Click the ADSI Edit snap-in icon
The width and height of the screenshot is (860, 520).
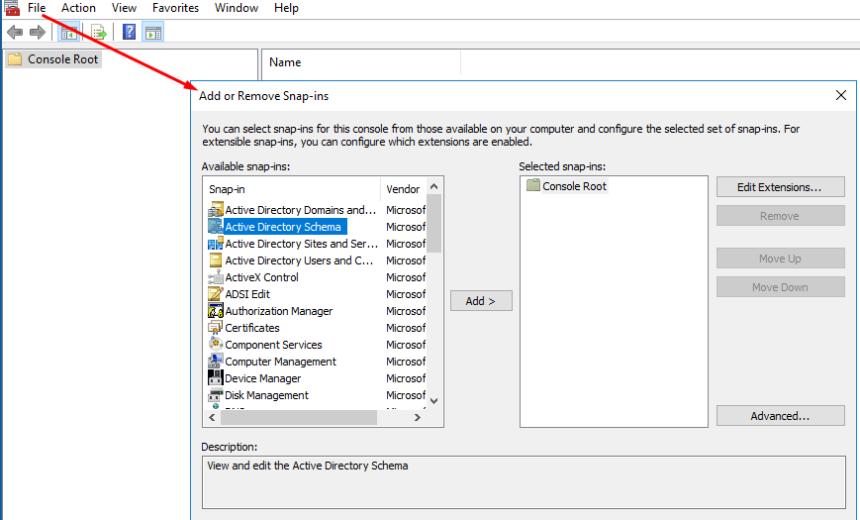(216, 294)
